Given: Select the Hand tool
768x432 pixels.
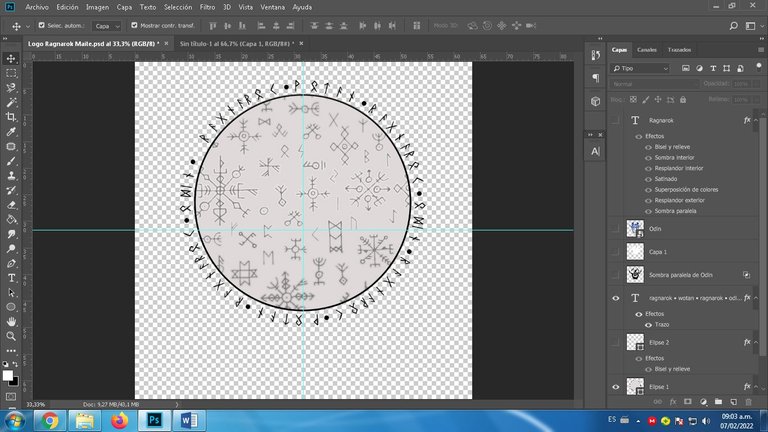Looking at the screenshot, I should pyautogui.click(x=11, y=322).
